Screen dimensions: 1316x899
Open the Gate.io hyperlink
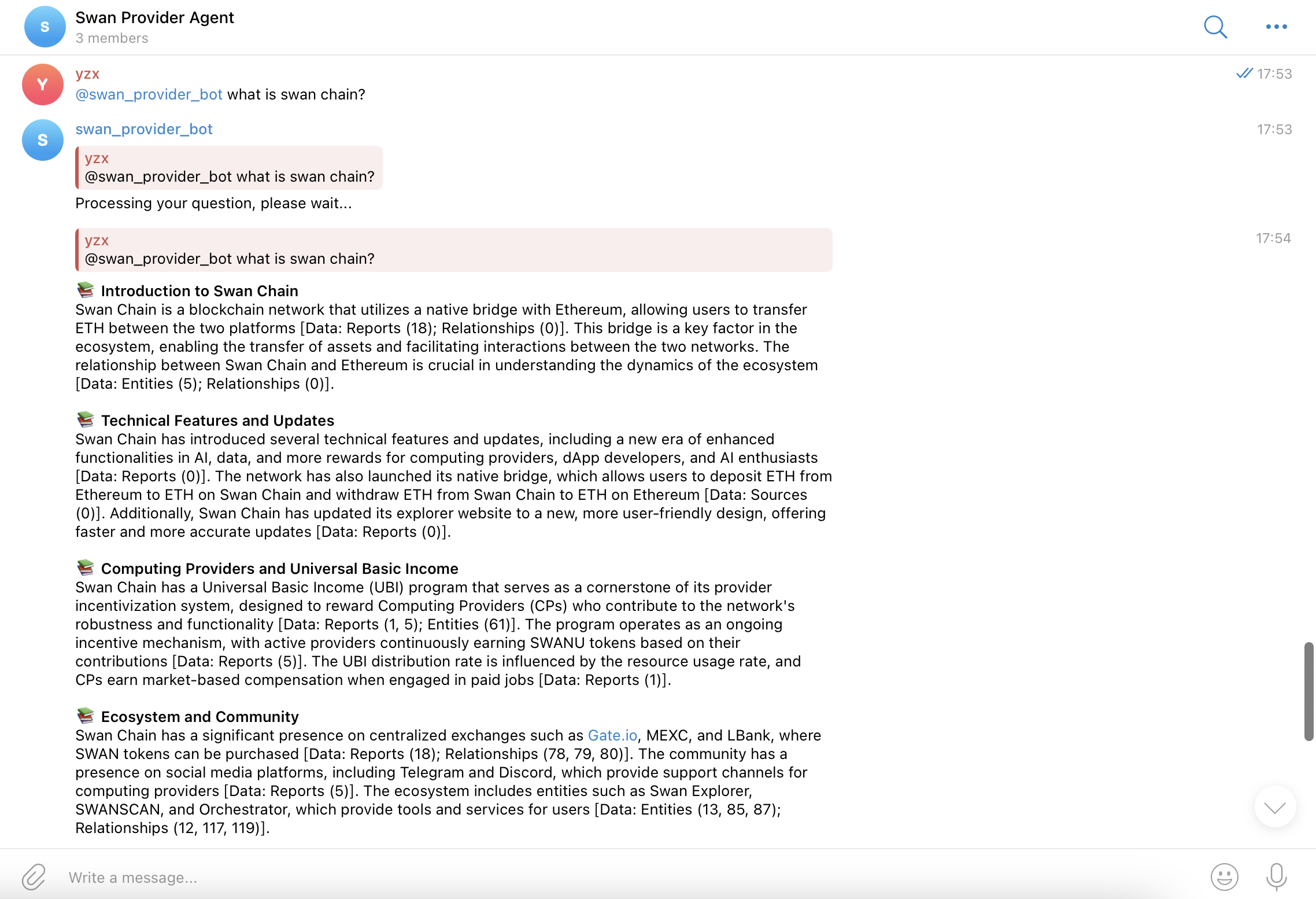pyautogui.click(x=612, y=735)
